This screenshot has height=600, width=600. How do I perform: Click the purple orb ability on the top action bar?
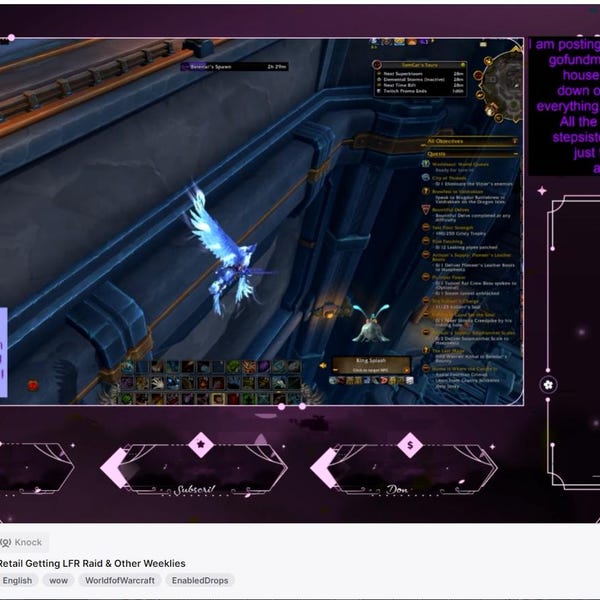click(x=264, y=367)
